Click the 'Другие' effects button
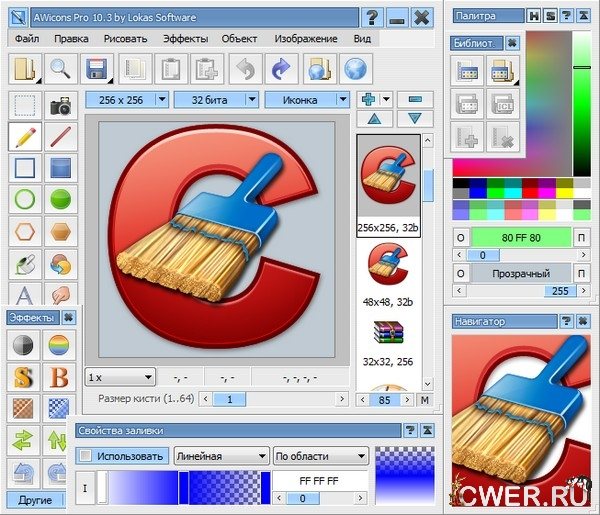600x515 pixels. coord(37,499)
